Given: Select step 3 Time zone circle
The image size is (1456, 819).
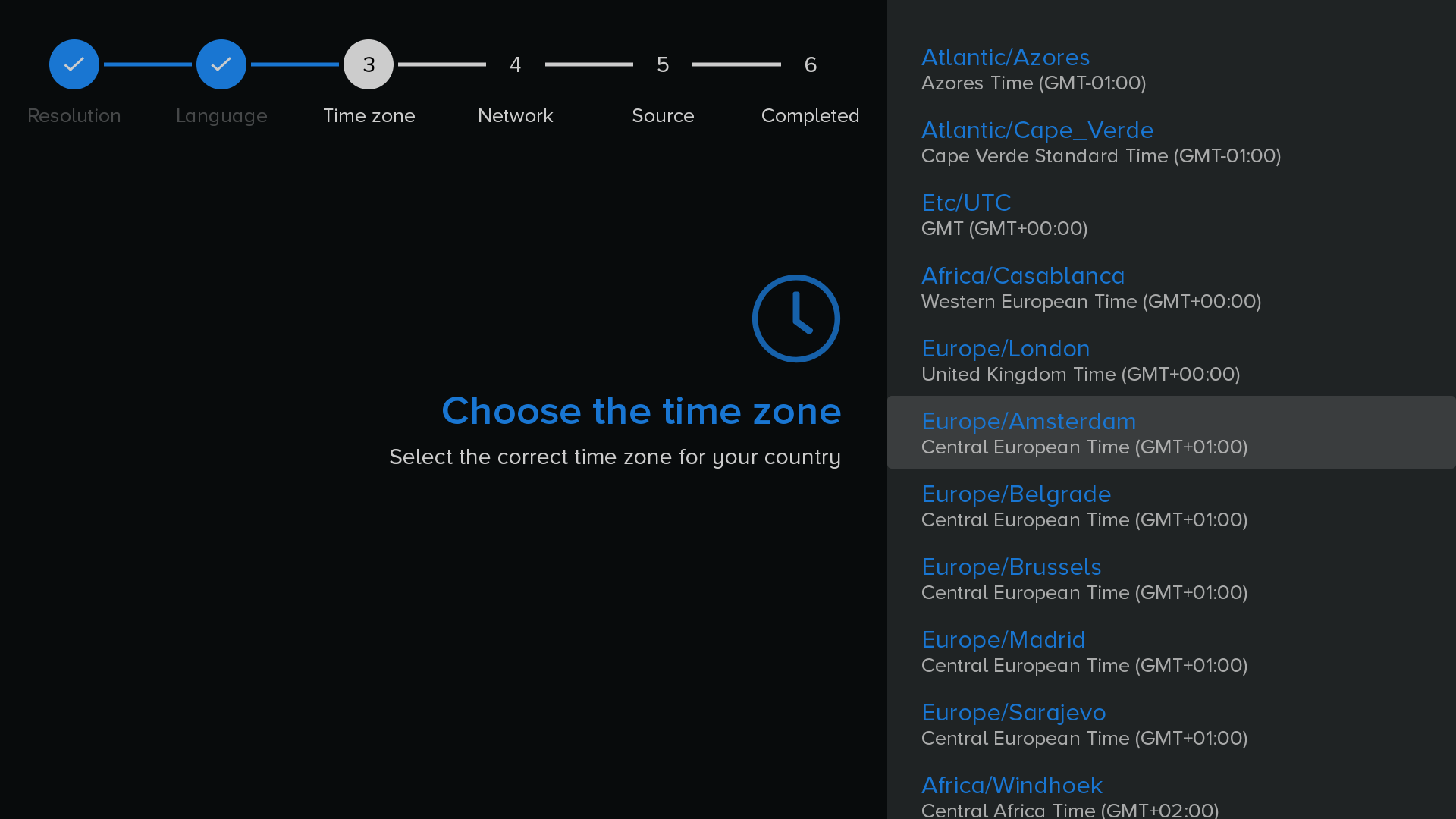Looking at the screenshot, I should (x=368, y=64).
